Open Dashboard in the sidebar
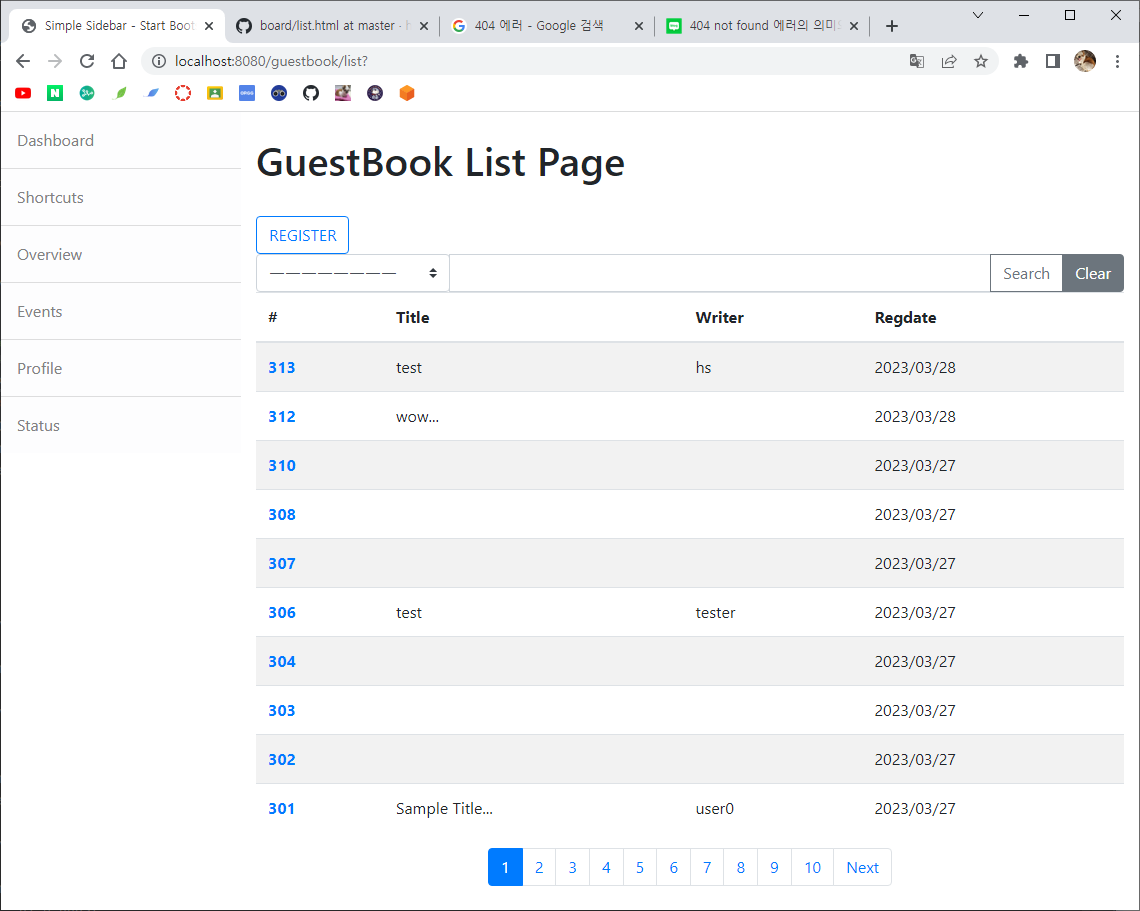Screen dimensions: 1140x911 coord(121,140)
